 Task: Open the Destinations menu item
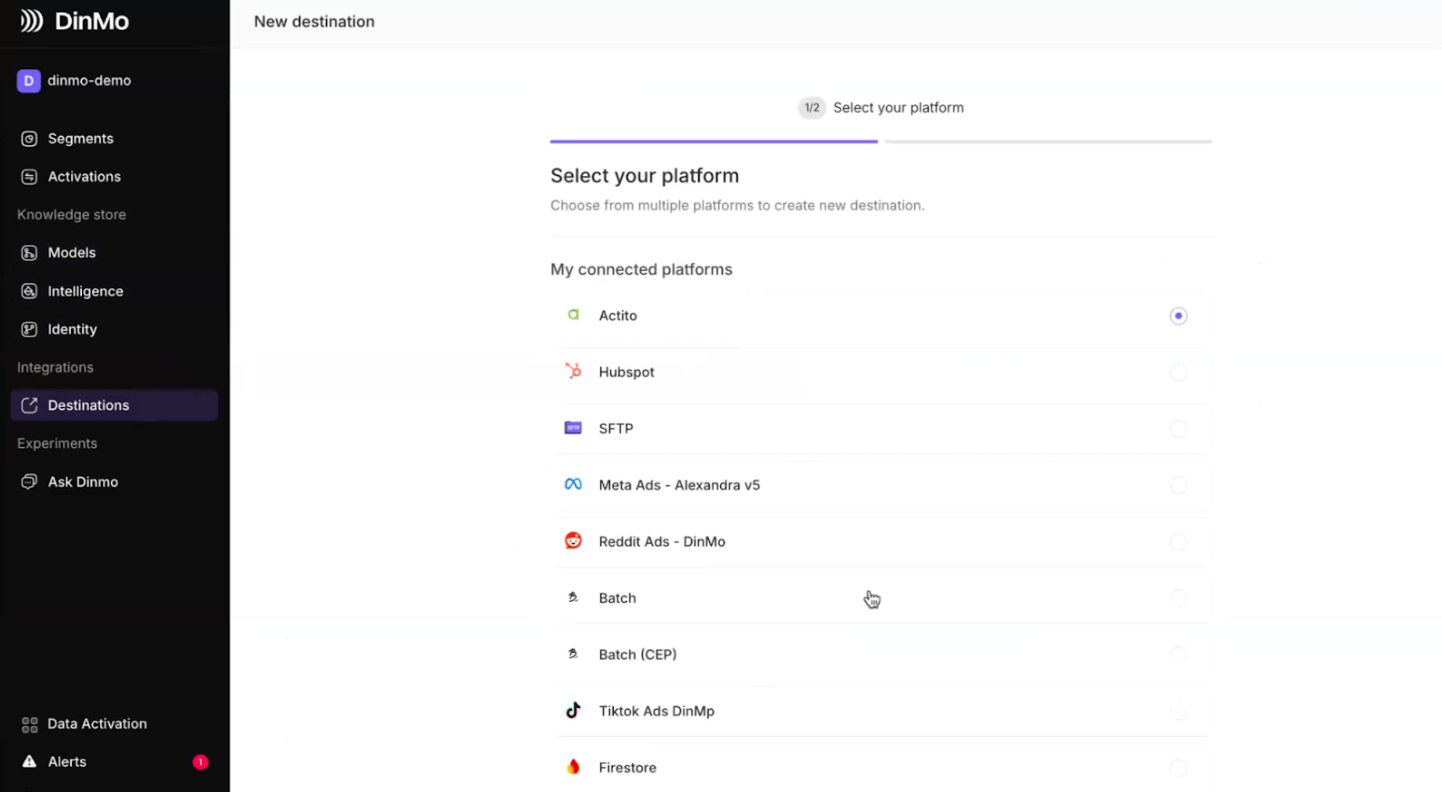[x=114, y=406]
